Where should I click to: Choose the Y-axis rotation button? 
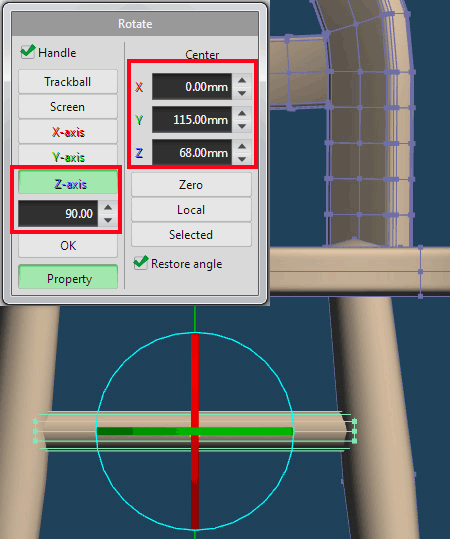point(68,156)
